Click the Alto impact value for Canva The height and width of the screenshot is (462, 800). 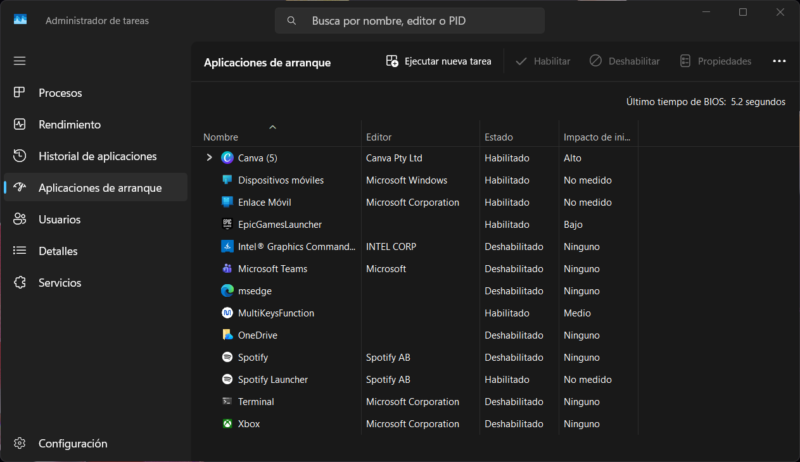(572, 158)
